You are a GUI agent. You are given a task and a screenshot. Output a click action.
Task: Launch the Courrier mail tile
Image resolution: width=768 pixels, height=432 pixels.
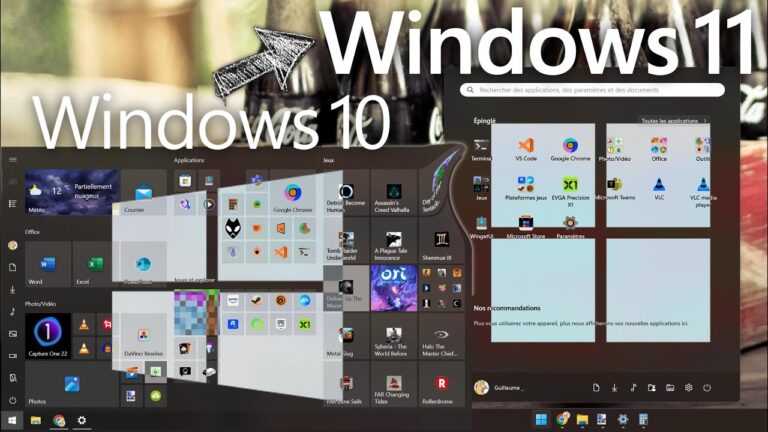click(144, 192)
